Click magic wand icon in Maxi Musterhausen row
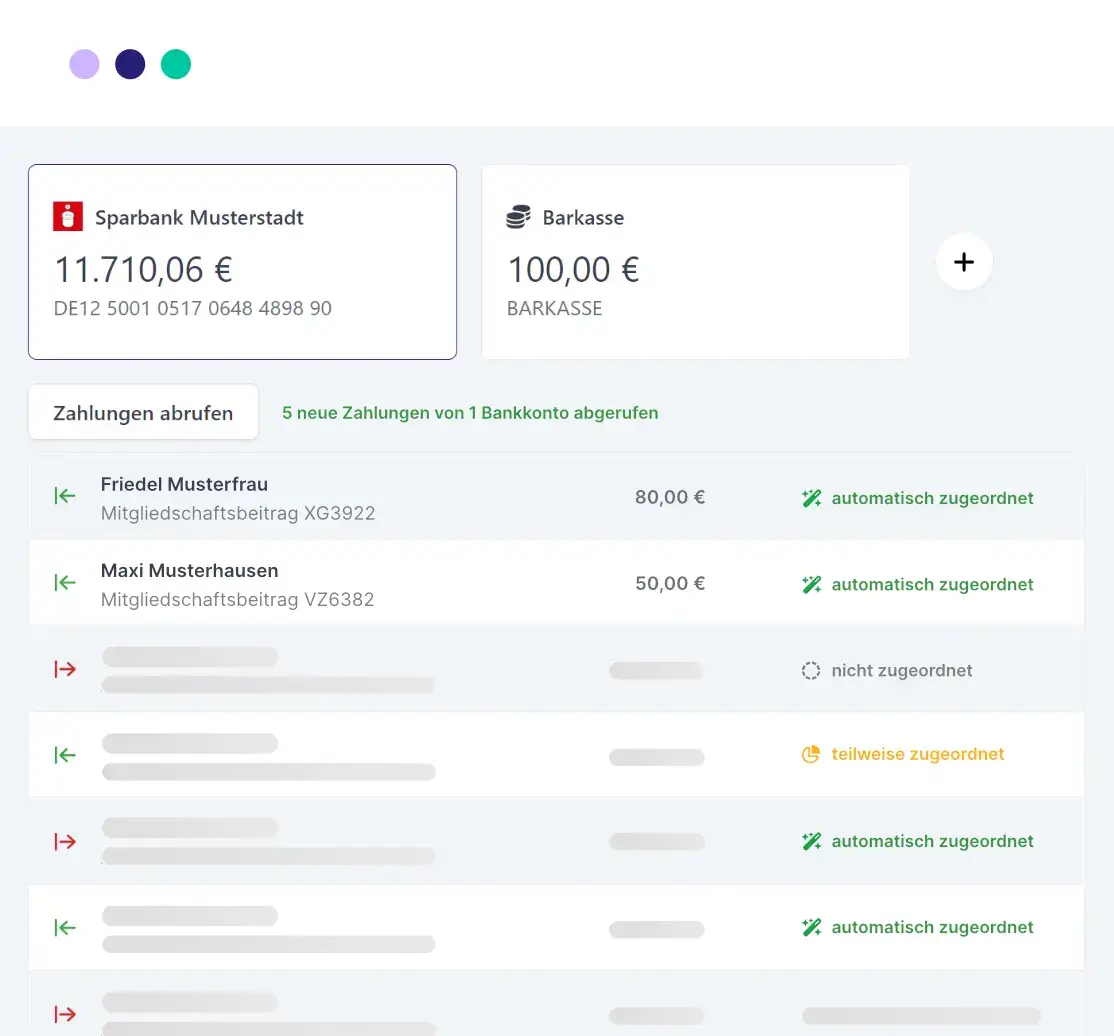 [x=812, y=585]
